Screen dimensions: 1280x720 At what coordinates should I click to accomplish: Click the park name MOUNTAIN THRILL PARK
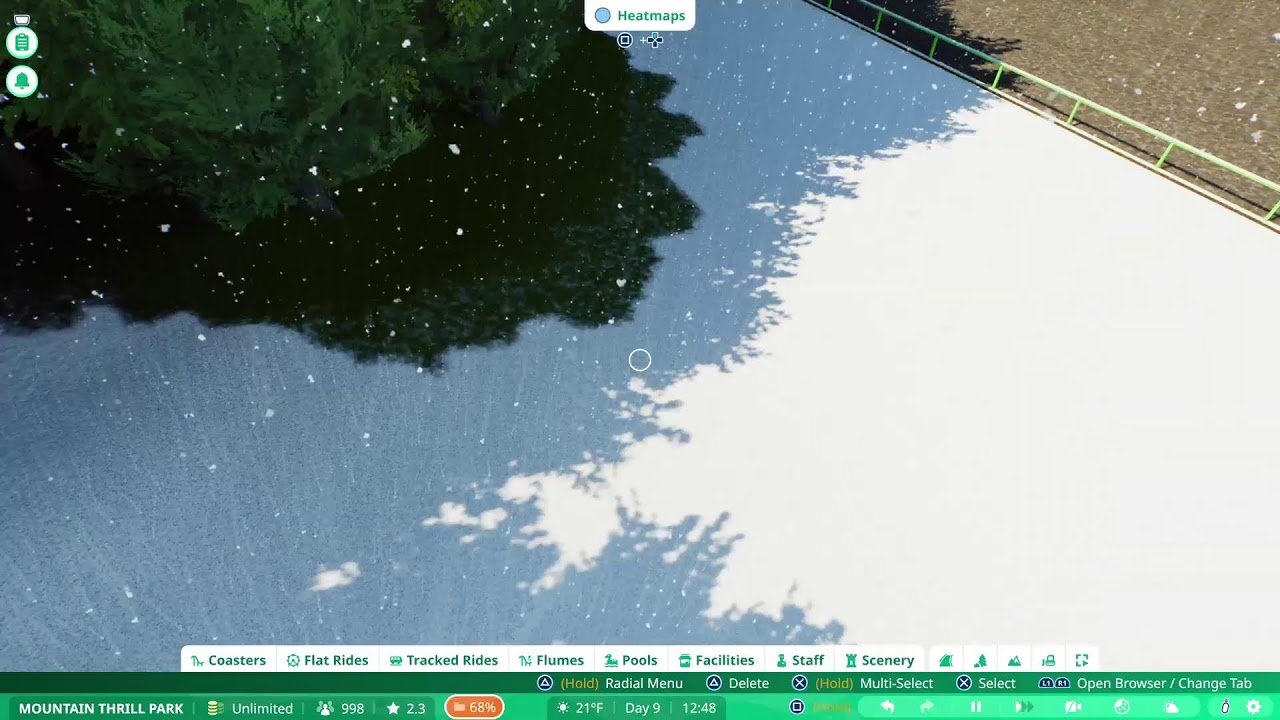tap(101, 708)
